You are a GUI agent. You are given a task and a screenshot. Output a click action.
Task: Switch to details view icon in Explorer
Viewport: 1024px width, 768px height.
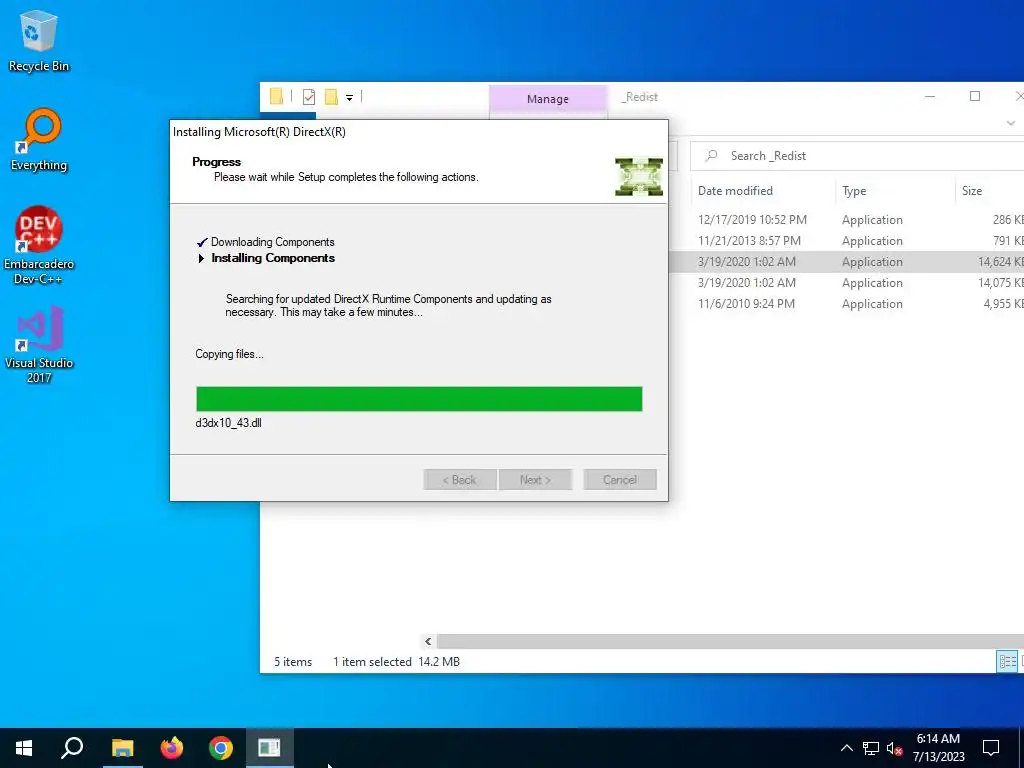1007,662
